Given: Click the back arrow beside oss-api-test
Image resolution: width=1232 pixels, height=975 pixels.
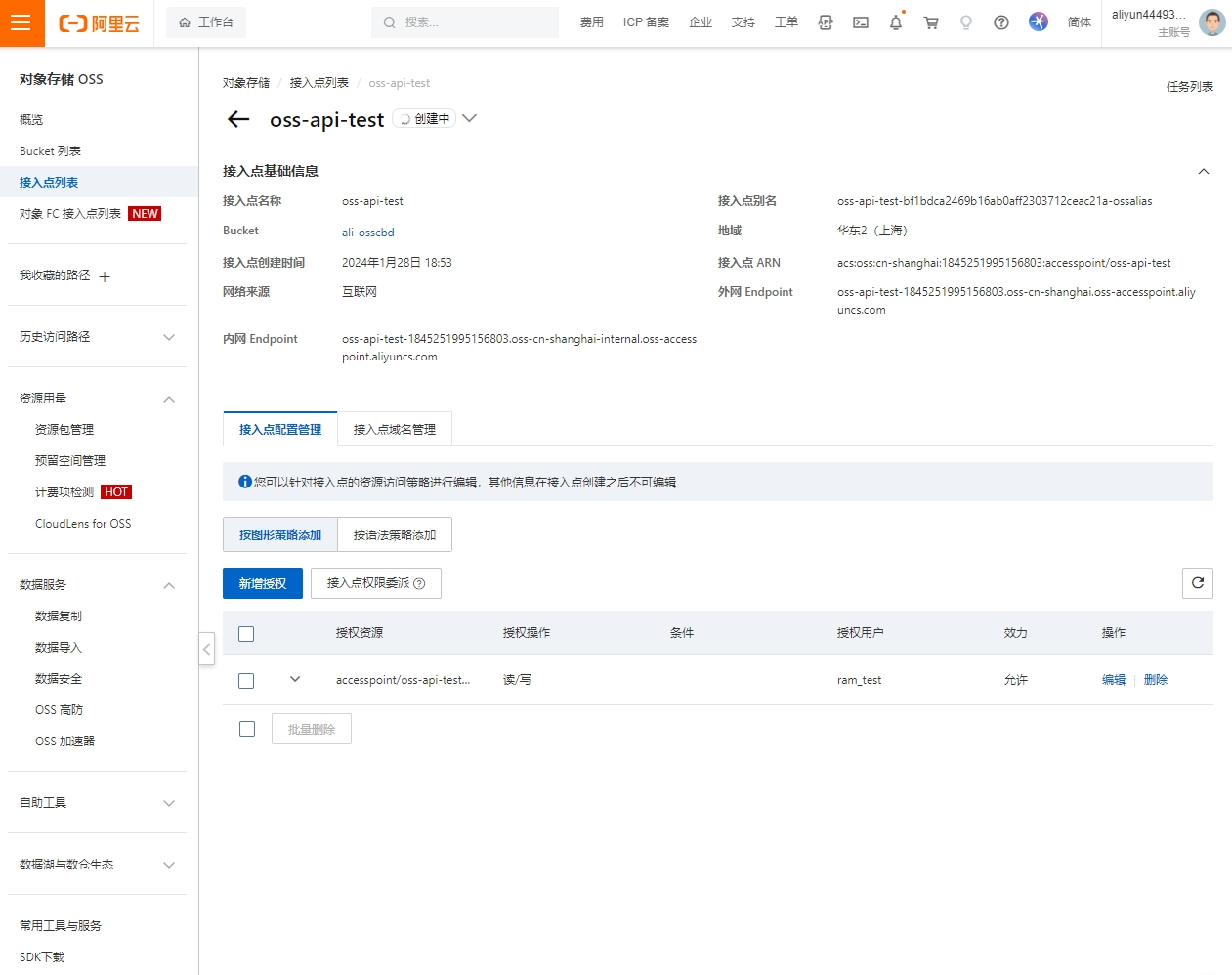Looking at the screenshot, I should [x=238, y=119].
